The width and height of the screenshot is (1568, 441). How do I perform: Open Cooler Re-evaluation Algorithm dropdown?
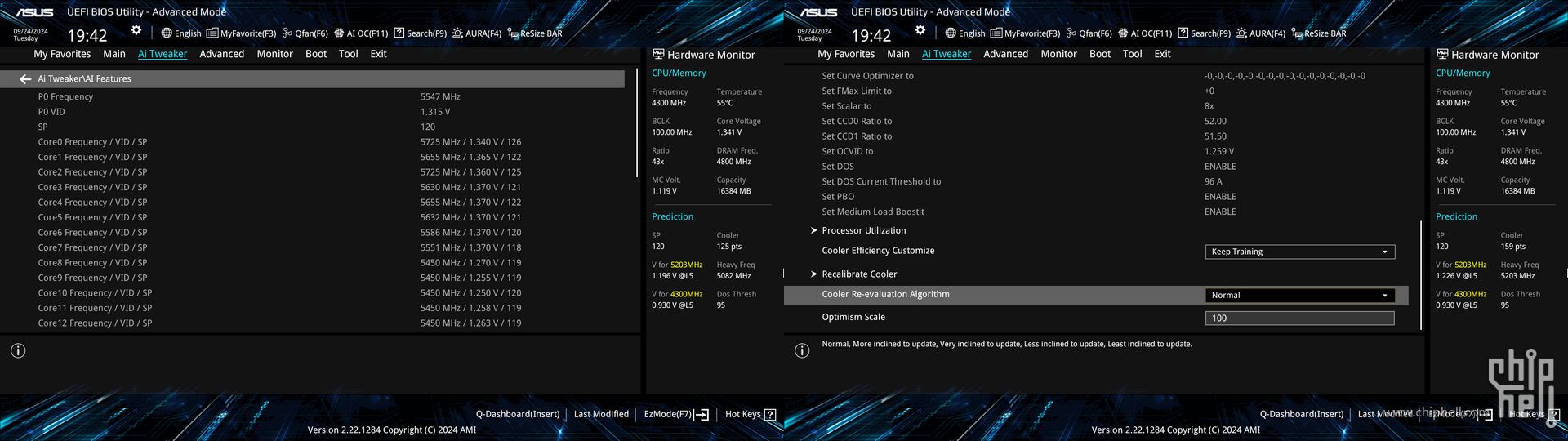click(1300, 296)
